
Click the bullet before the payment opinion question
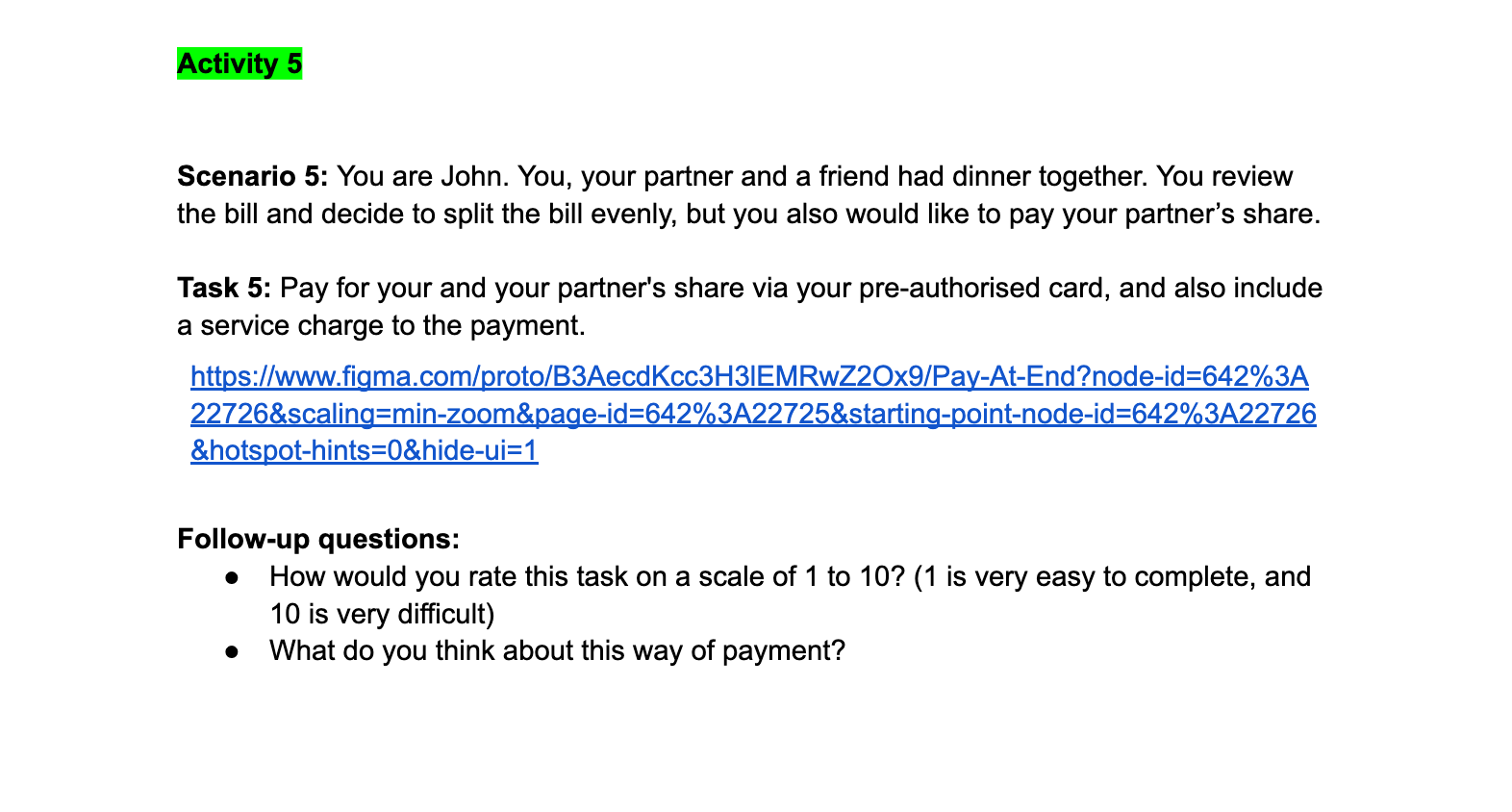click(x=232, y=651)
